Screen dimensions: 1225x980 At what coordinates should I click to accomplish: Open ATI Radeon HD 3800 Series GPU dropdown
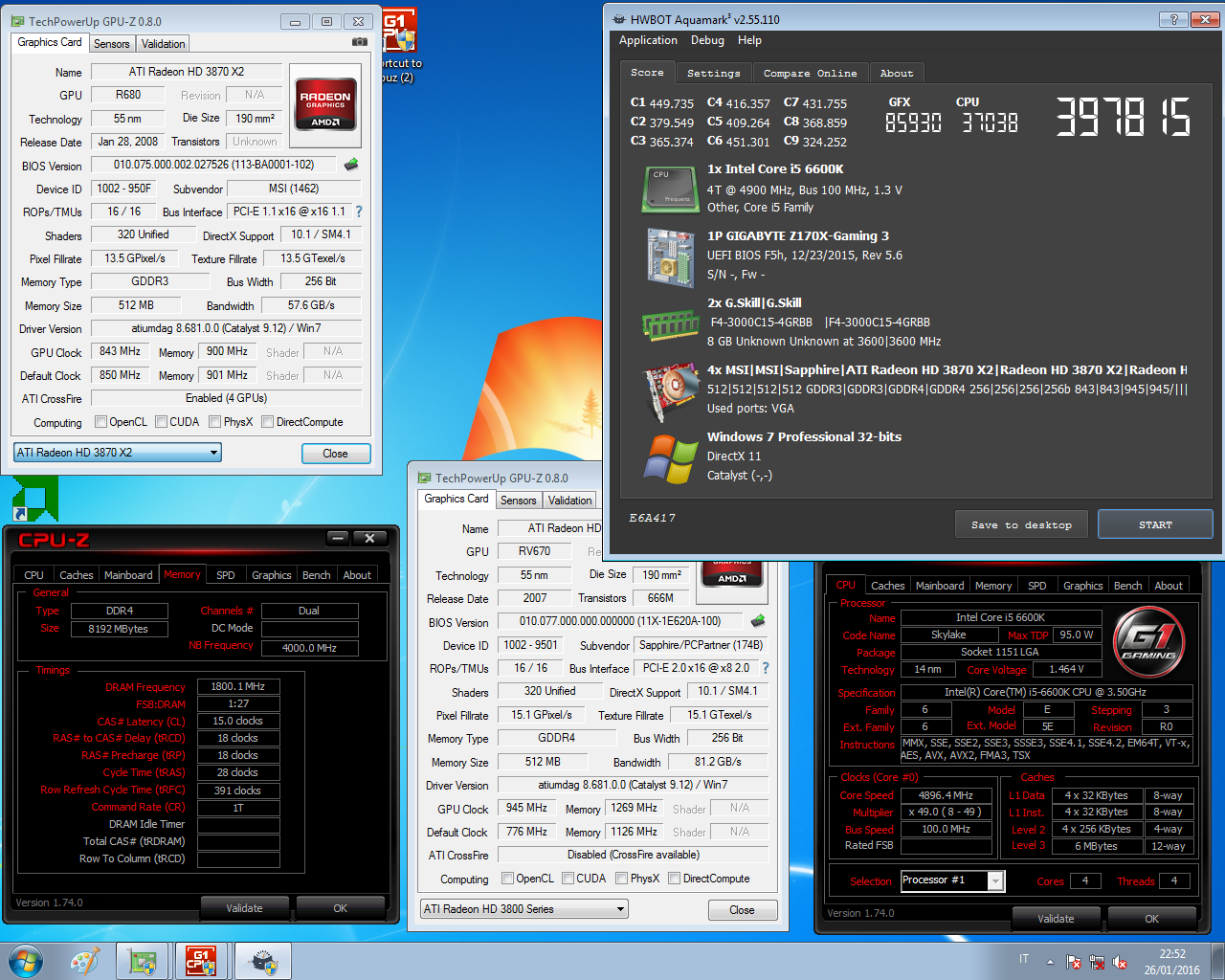point(524,909)
